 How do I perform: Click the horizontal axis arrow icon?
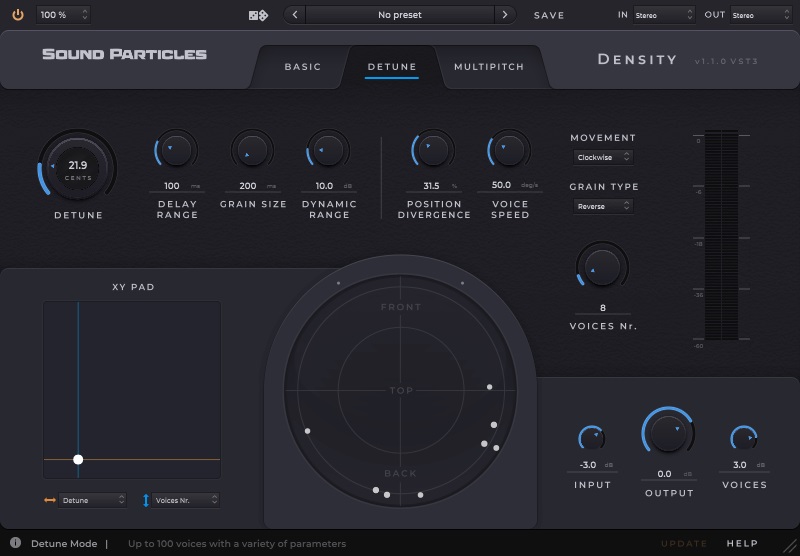tap(50, 500)
